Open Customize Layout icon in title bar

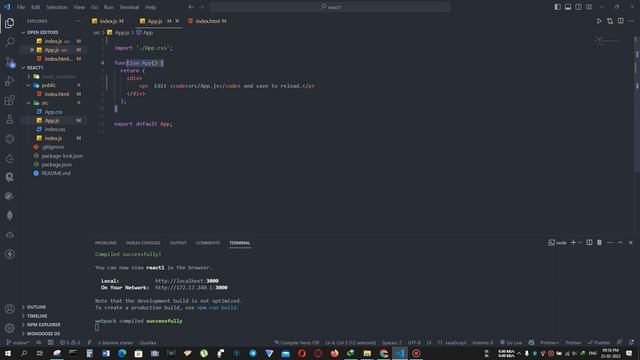pos(589,7)
